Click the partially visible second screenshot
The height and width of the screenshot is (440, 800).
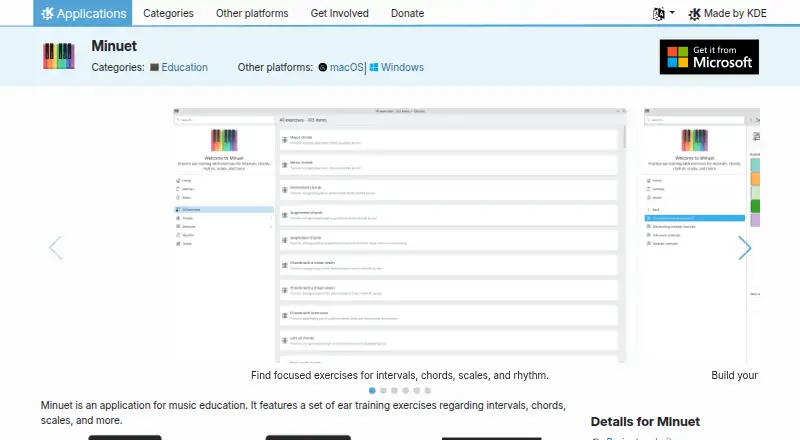702,235
